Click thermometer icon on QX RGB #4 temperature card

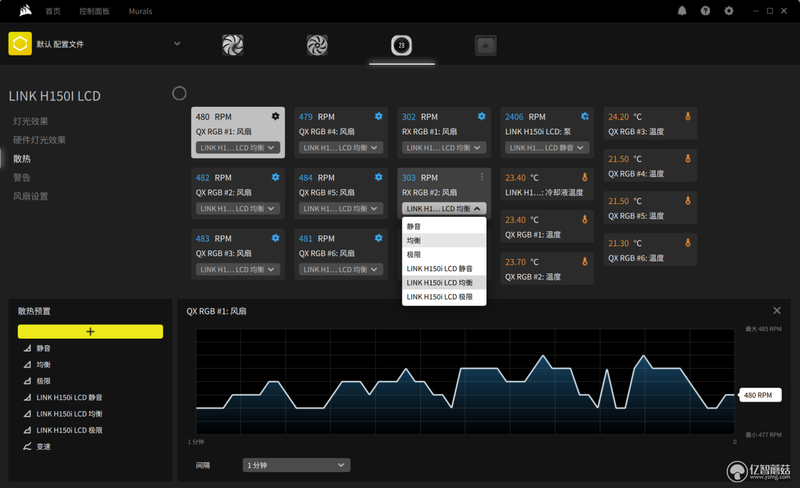(x=688, y=159)
